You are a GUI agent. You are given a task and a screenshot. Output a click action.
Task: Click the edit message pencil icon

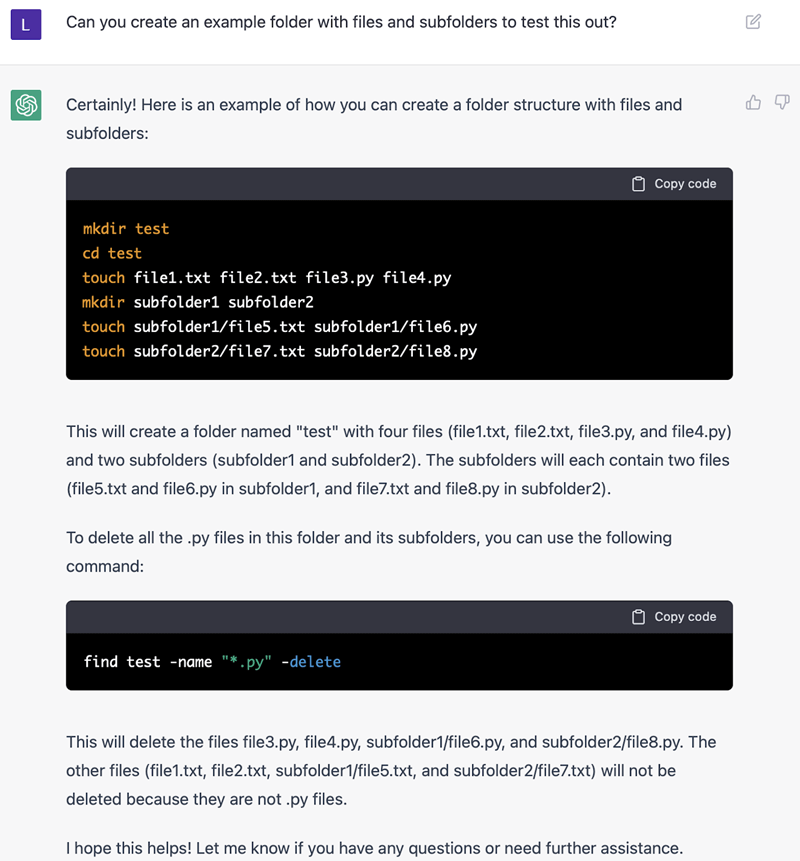pos(754,22)
